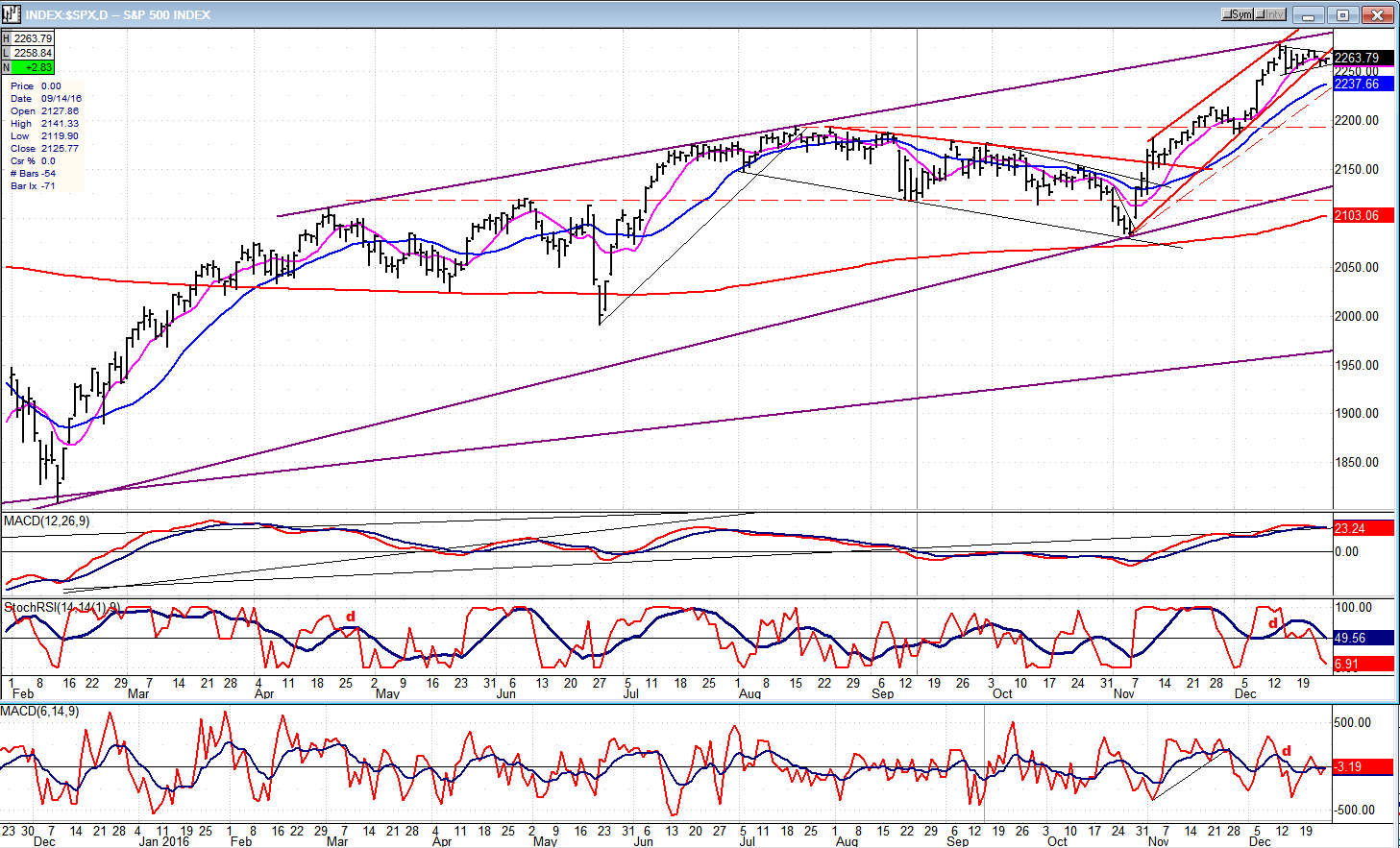Click the red 6.91 StochRSI value tag
1400x848 pixels.
click(x=1363, y=664)
